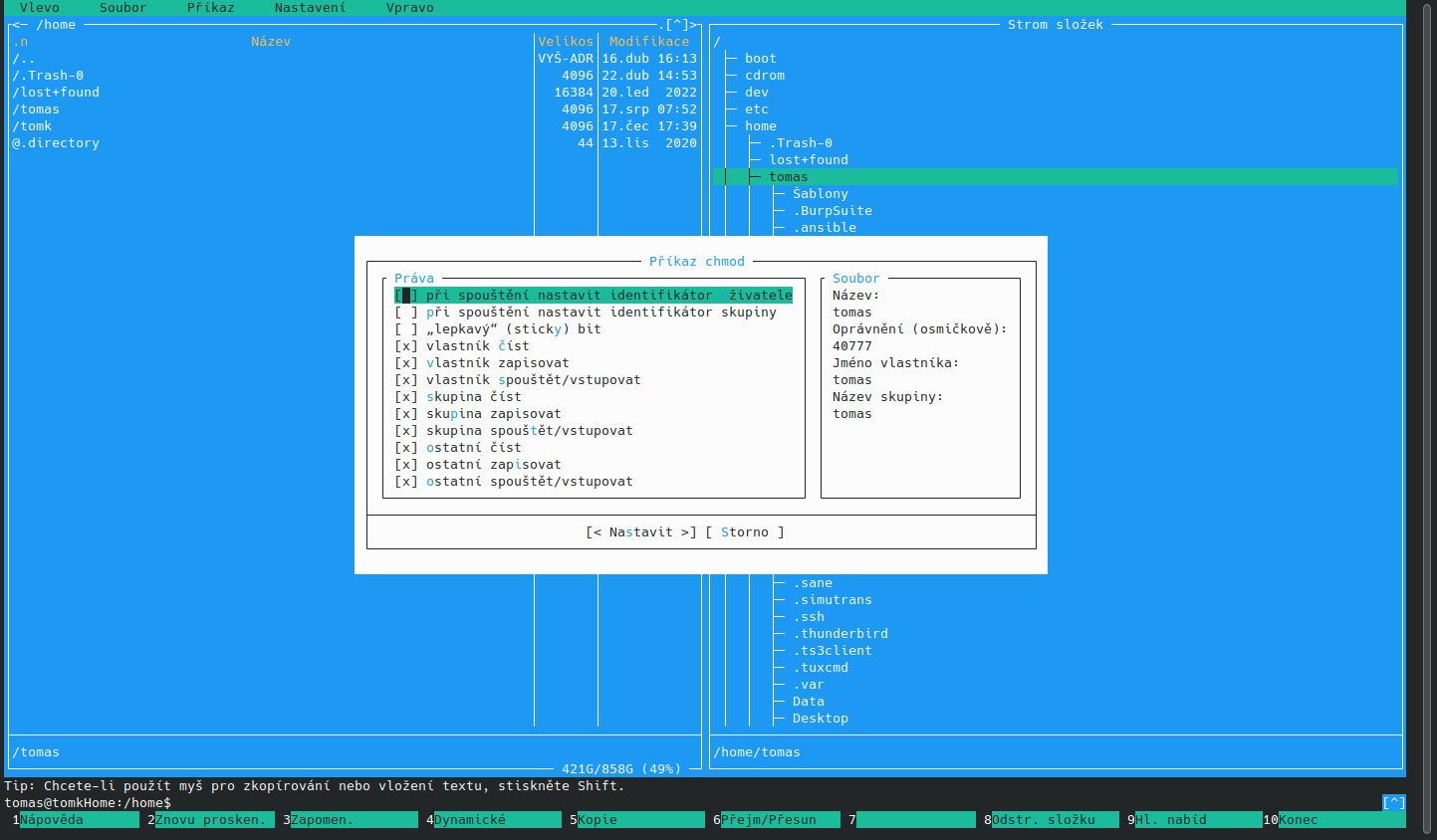The height and width of the screenshot is (840, 1437).
Task: Select the root / node in folder tree
Action: (717, 42)
